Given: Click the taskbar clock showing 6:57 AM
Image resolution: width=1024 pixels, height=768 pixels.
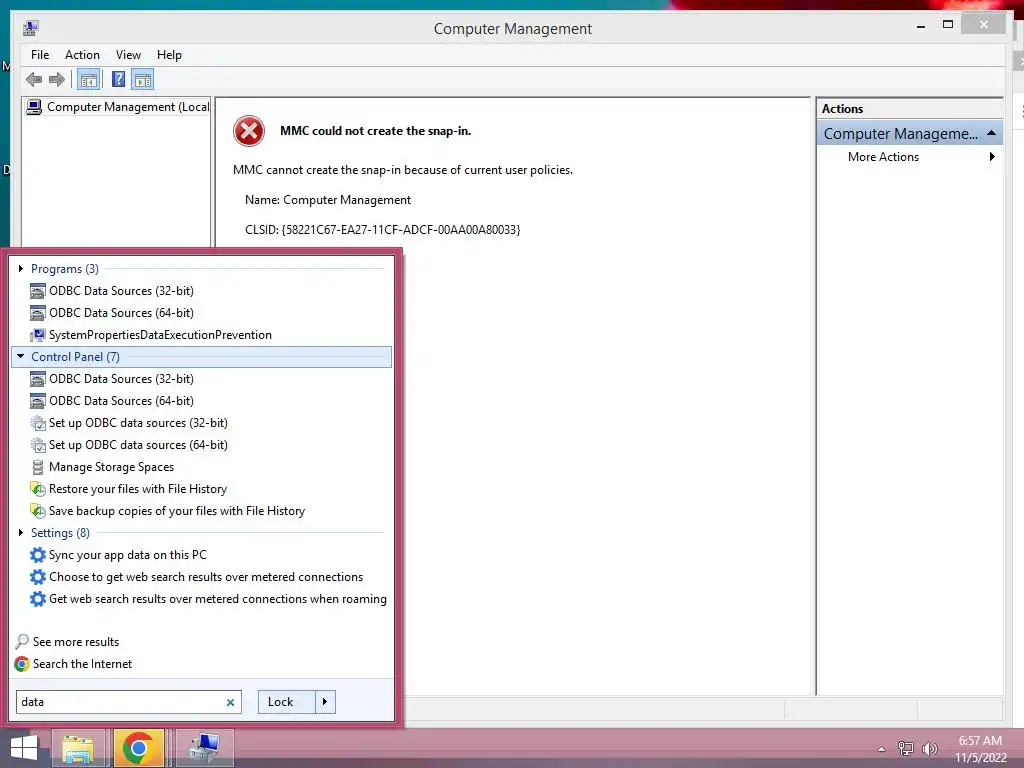Looking at the screenshot, I should [980, 749].
